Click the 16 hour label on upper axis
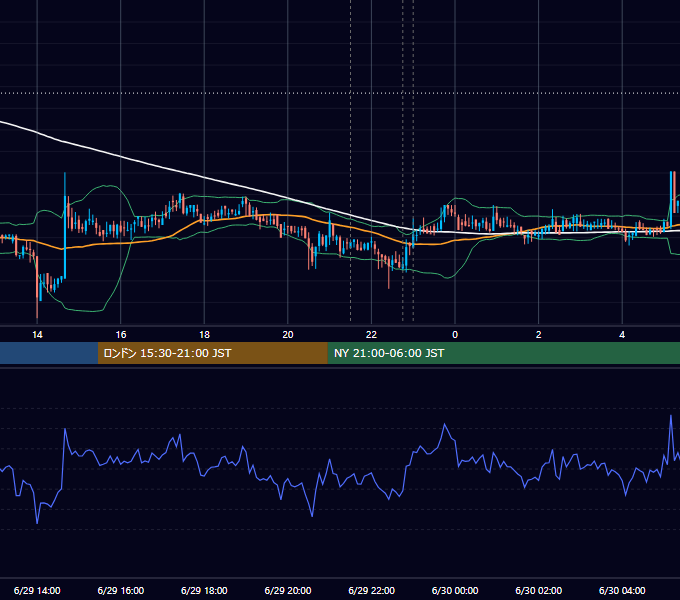This screenshot has height=600, width=680. tap(121, 335)
